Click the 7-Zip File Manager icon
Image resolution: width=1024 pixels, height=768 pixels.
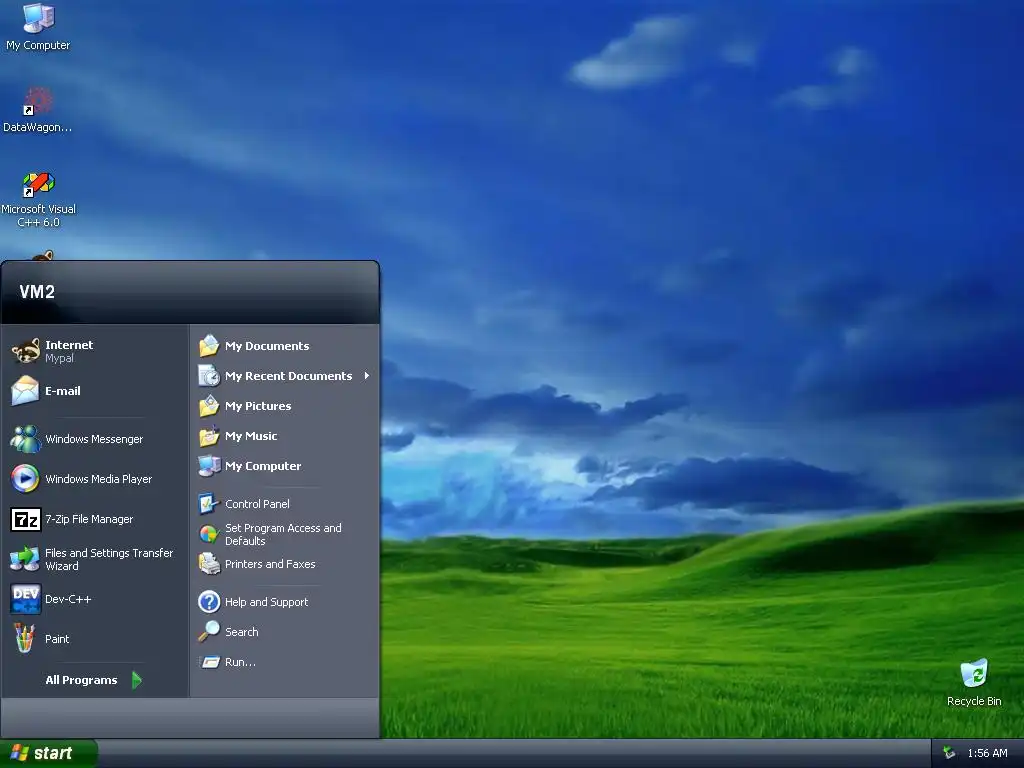(25, 519)
